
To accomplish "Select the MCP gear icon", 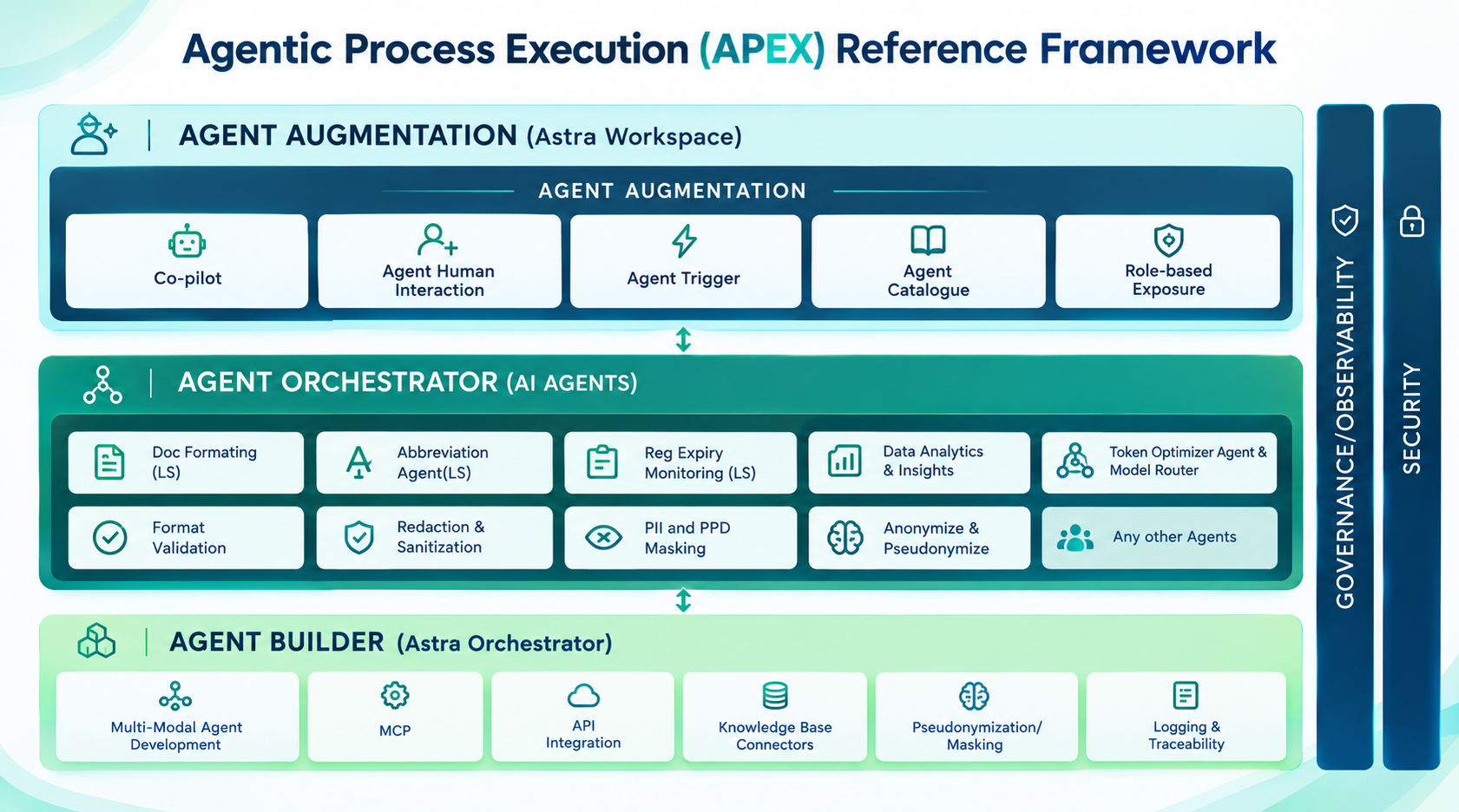I will (x=395, y=696).
